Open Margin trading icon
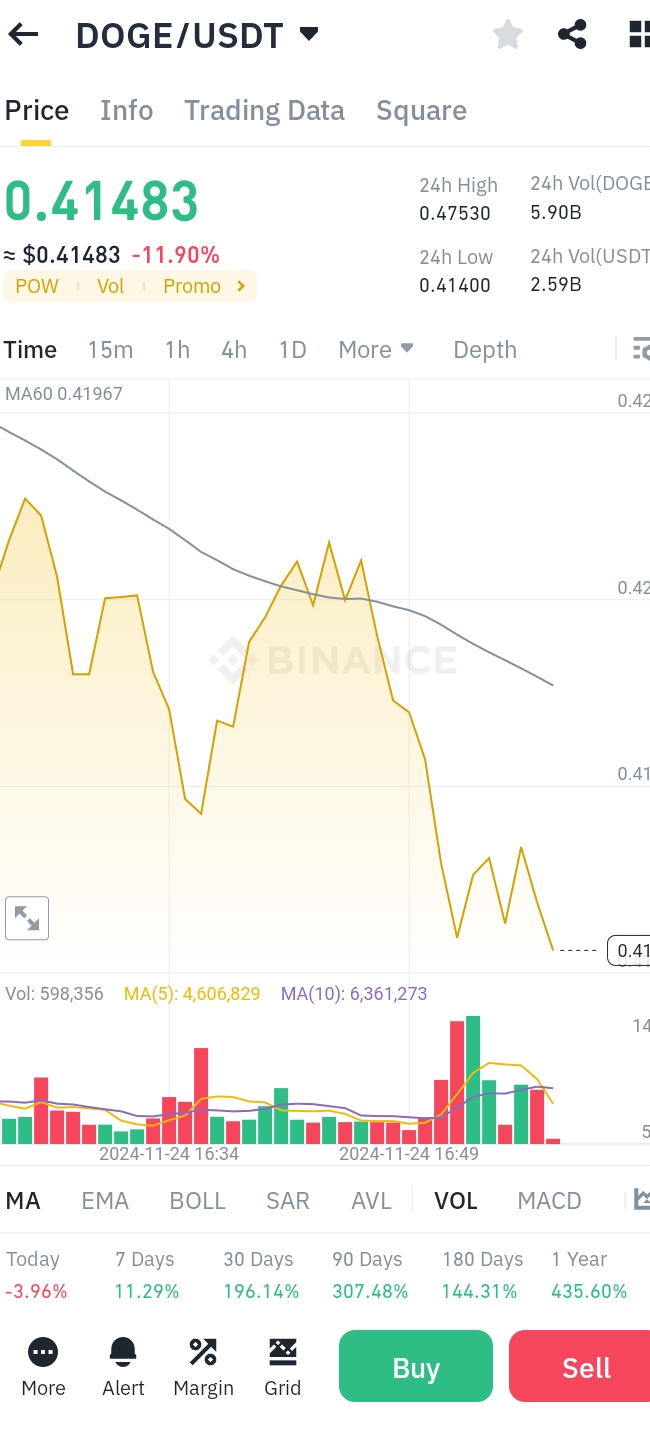The height and width of the screenshot is (1444, 650). (x=203, y=1366)
